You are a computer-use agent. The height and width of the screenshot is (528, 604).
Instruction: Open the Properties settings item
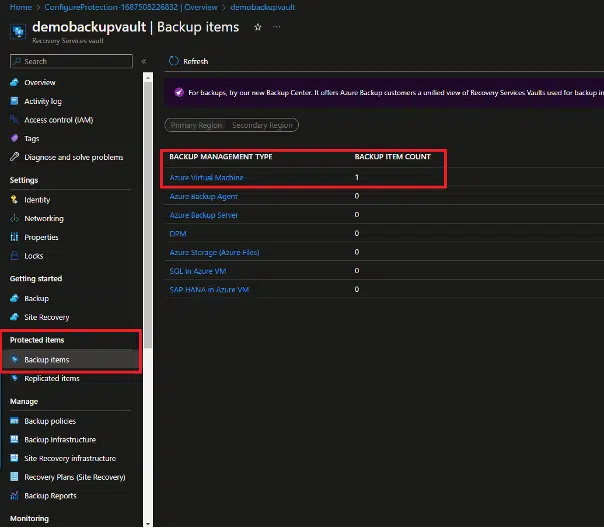tap(41, 237)
